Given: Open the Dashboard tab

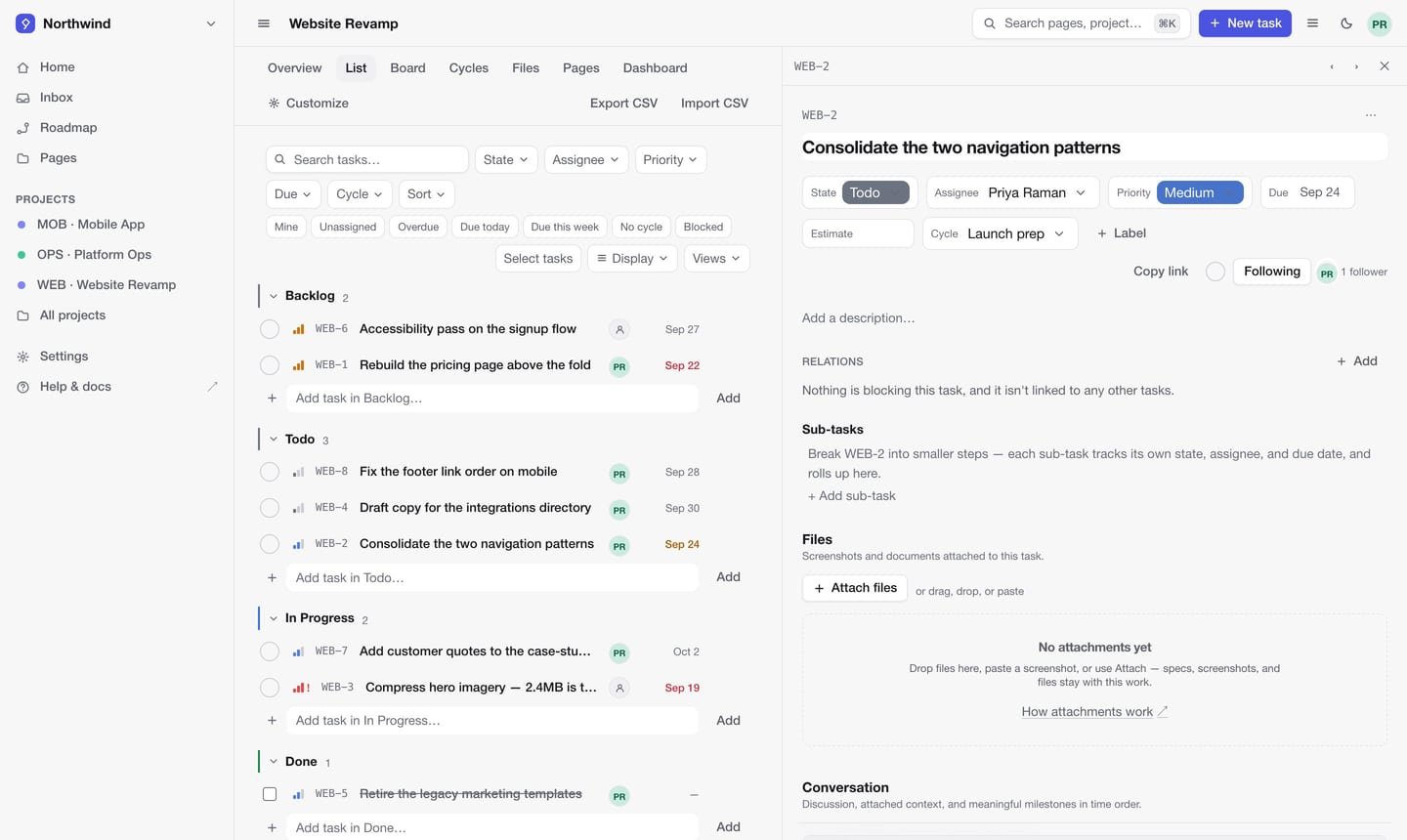Looking at the screenshot, I should tap(656, 68).
